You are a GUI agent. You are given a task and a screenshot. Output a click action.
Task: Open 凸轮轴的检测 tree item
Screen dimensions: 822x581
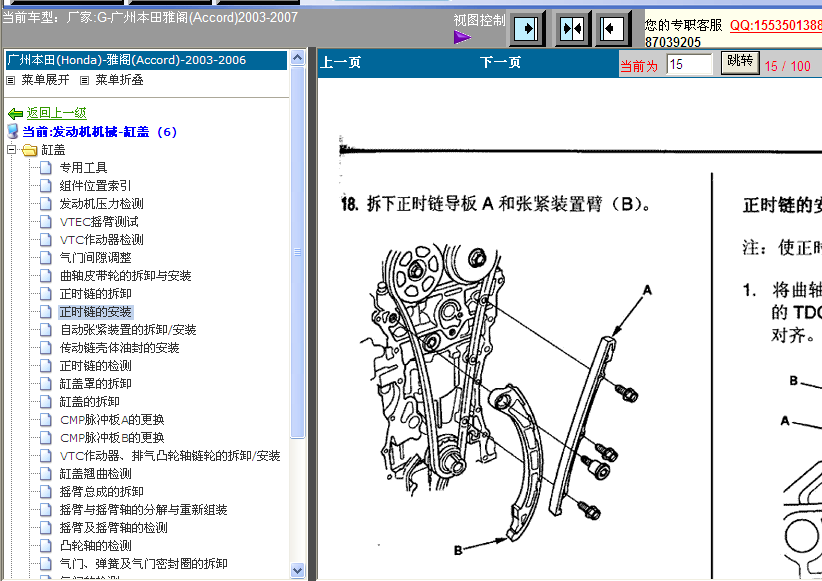tap(95, 545)
